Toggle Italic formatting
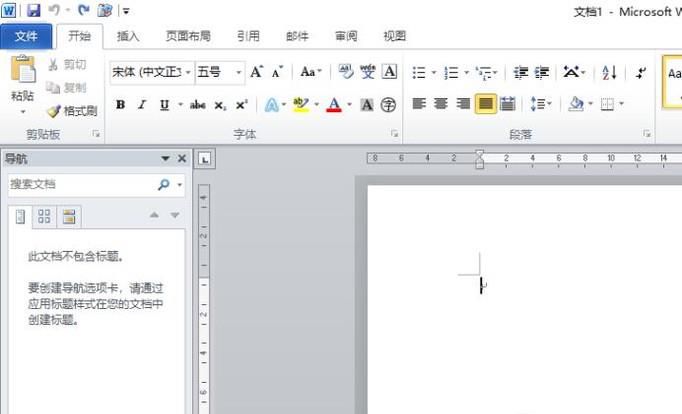 tap(142, 105)
